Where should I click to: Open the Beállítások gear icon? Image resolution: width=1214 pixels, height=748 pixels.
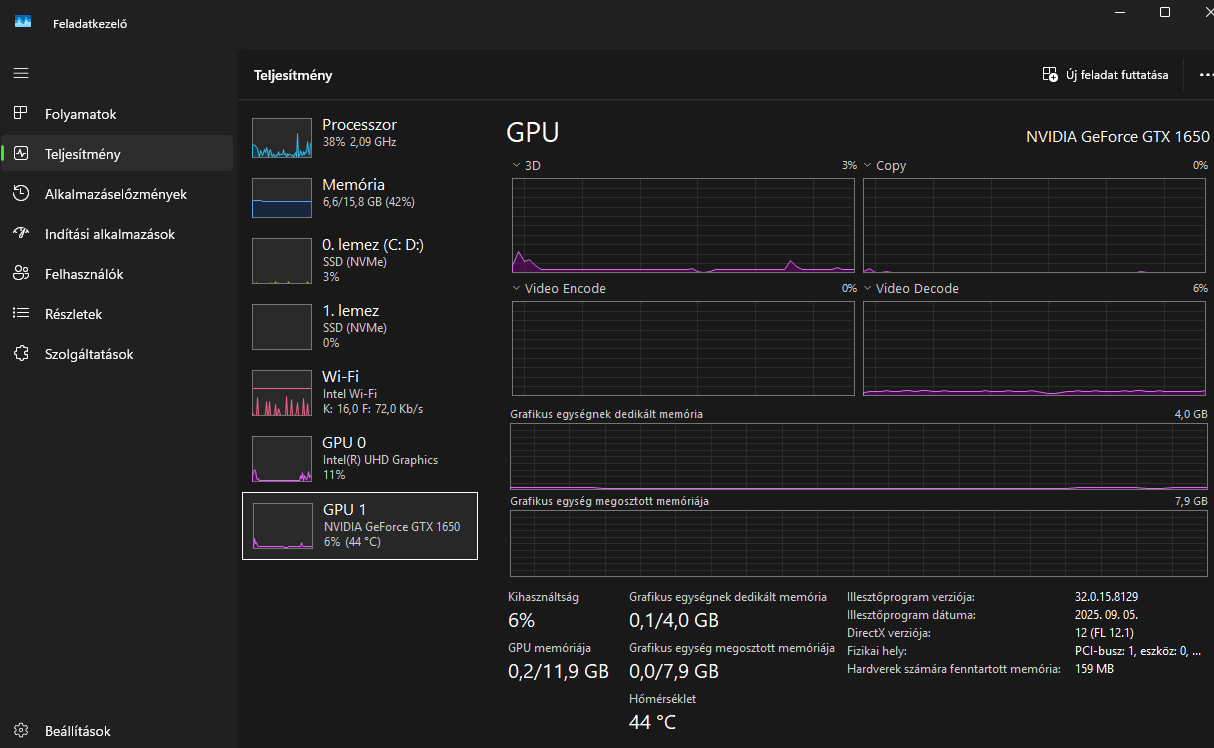(21, 731)
